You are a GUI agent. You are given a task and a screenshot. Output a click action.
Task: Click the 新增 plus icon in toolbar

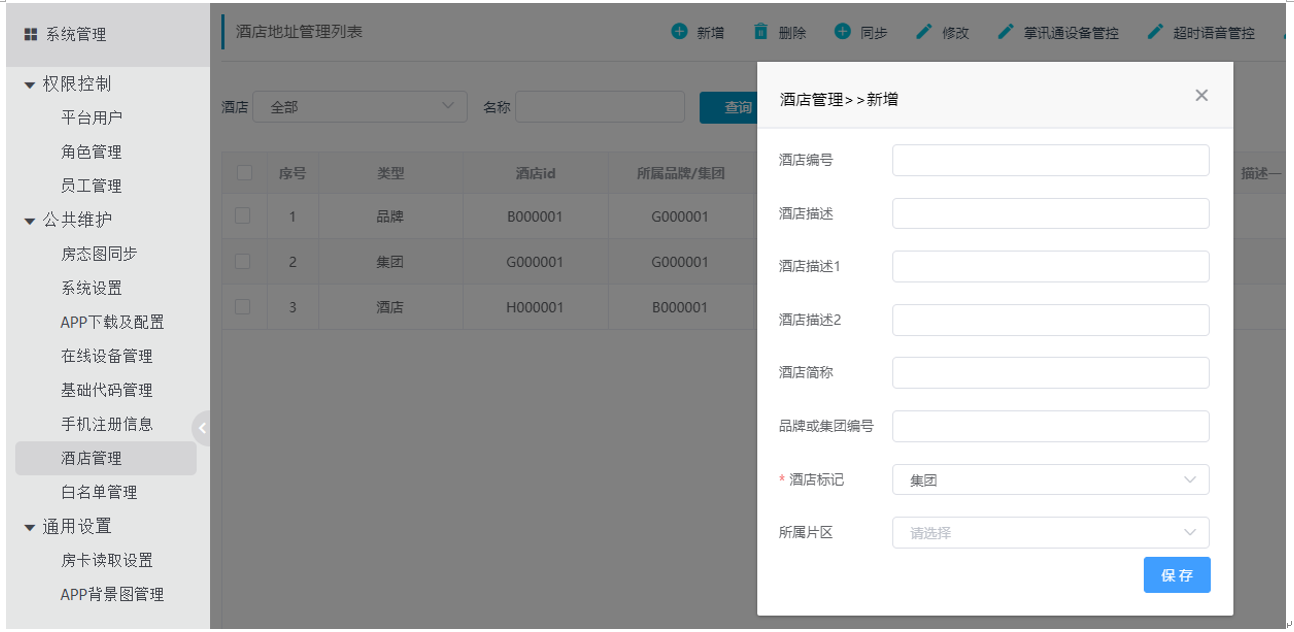pyautogui.click(x=680, y=32)
